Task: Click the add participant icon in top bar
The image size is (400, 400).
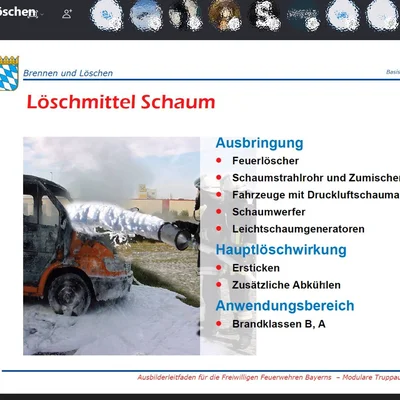Action: tap(67, 14)
